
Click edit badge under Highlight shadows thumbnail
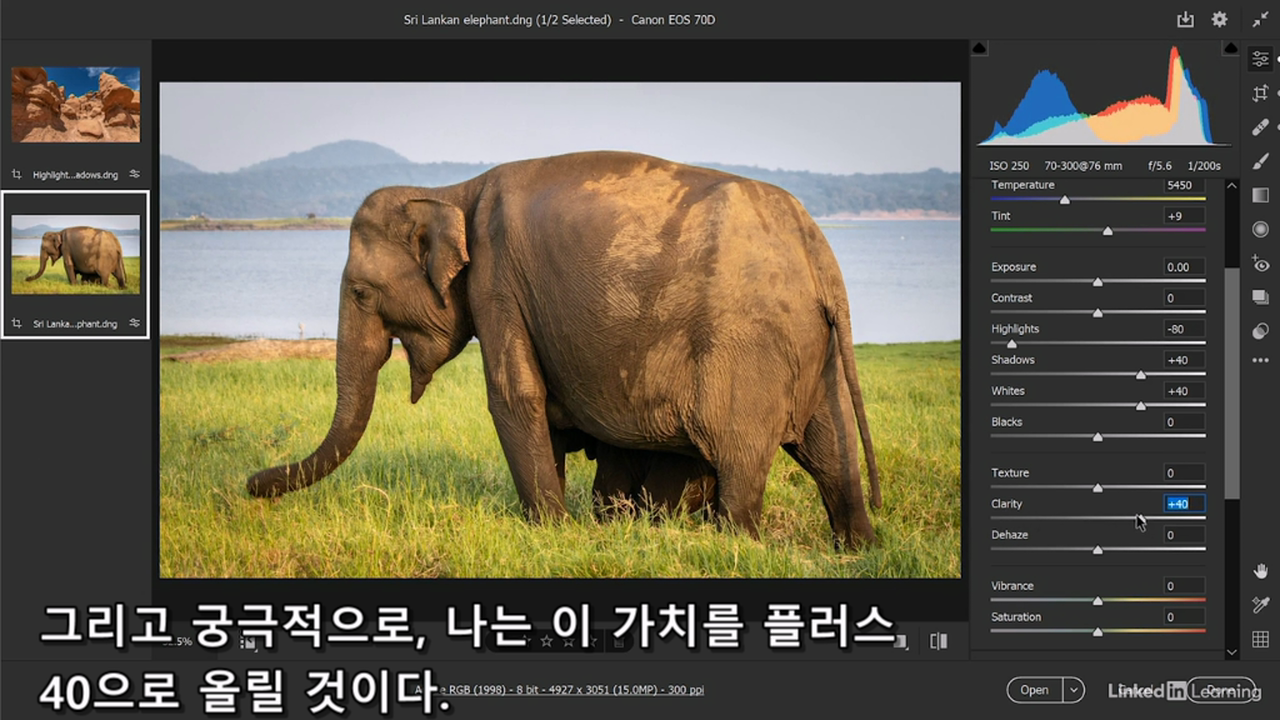tap(134, 174)
